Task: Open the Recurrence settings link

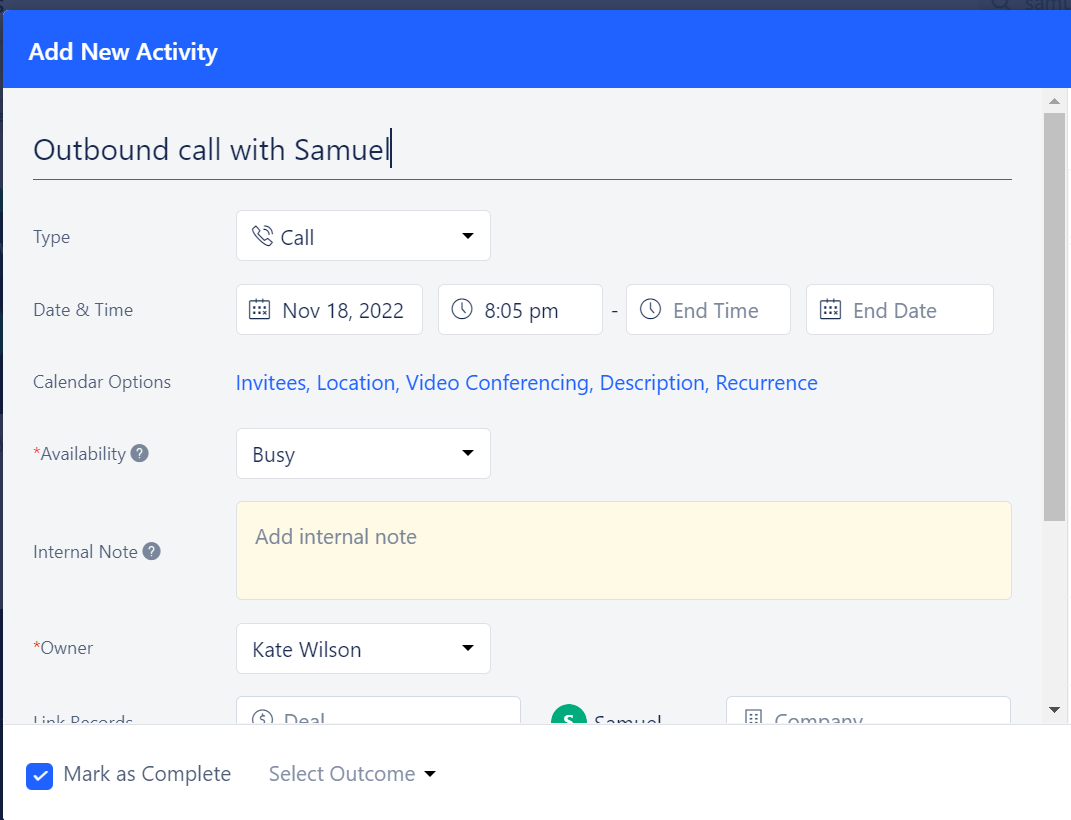Action: click(766, 382)
